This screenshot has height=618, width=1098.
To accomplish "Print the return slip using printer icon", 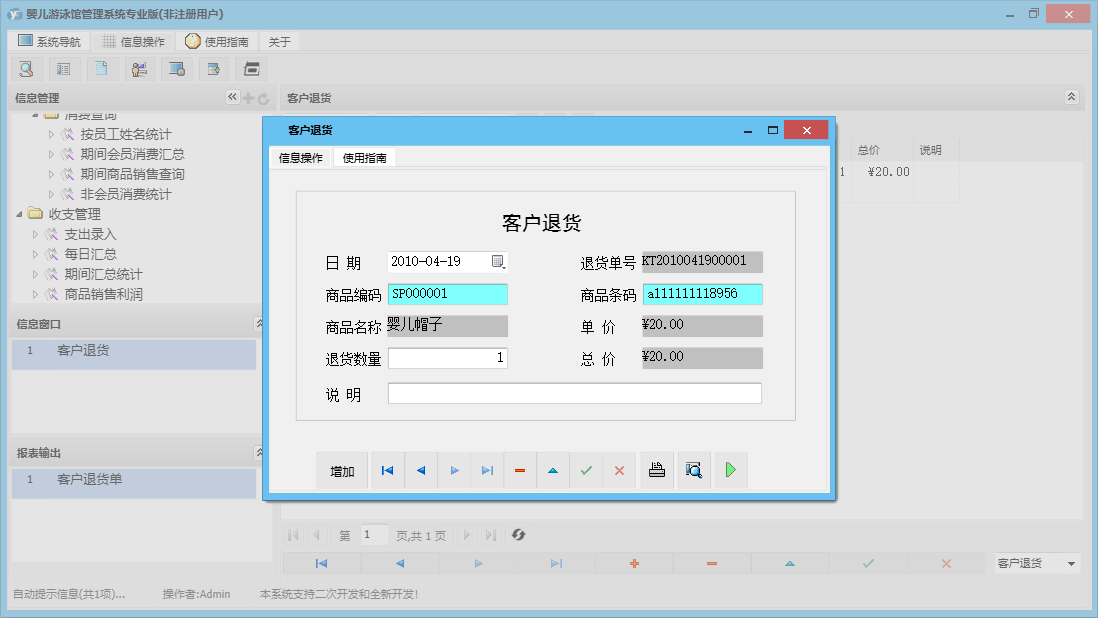I will [657, 470].
